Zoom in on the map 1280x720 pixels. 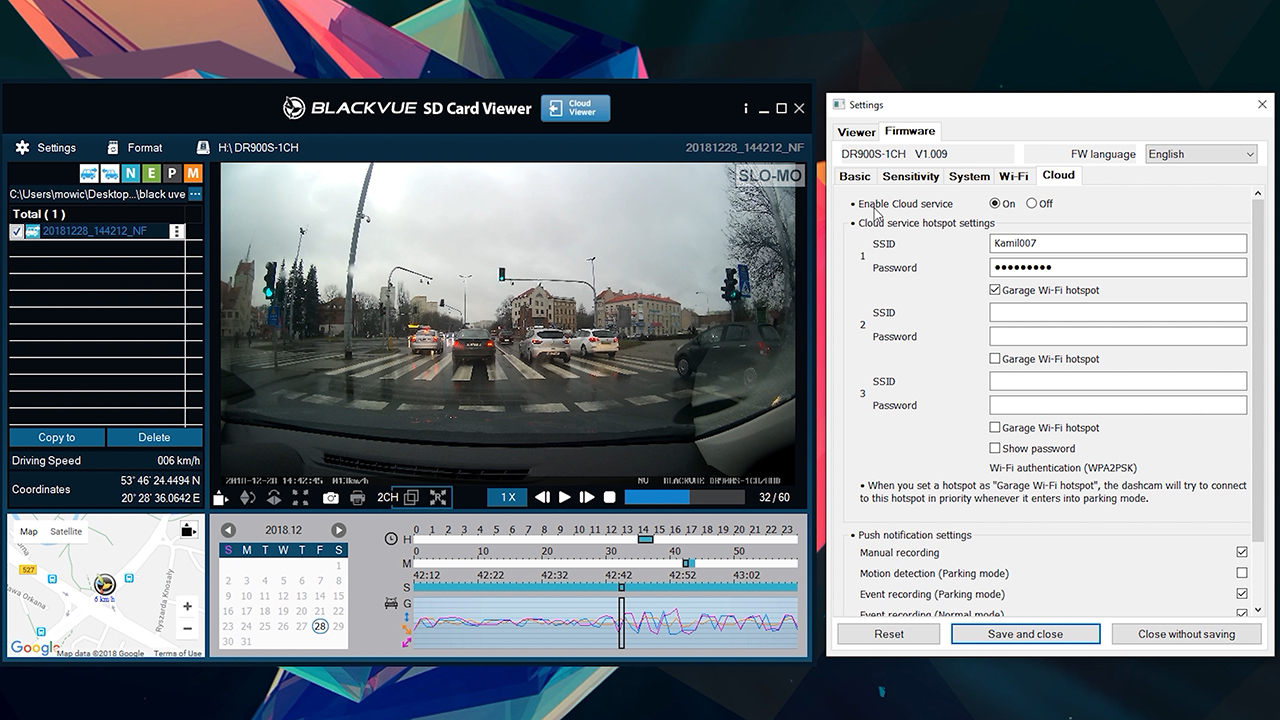click(187, 606)
